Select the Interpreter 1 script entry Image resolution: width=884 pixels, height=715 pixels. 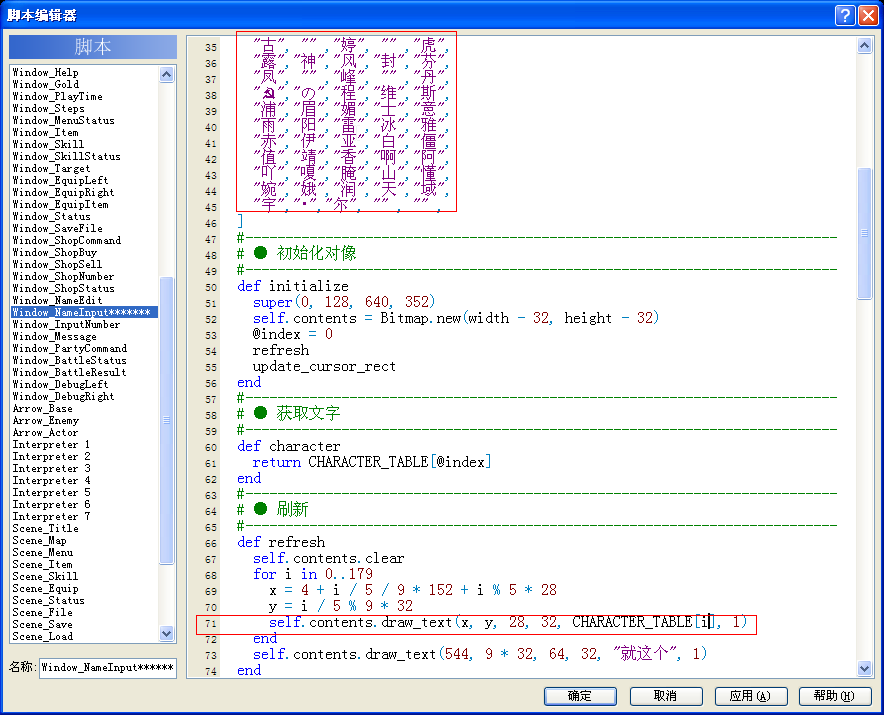(x=51, y=444)
